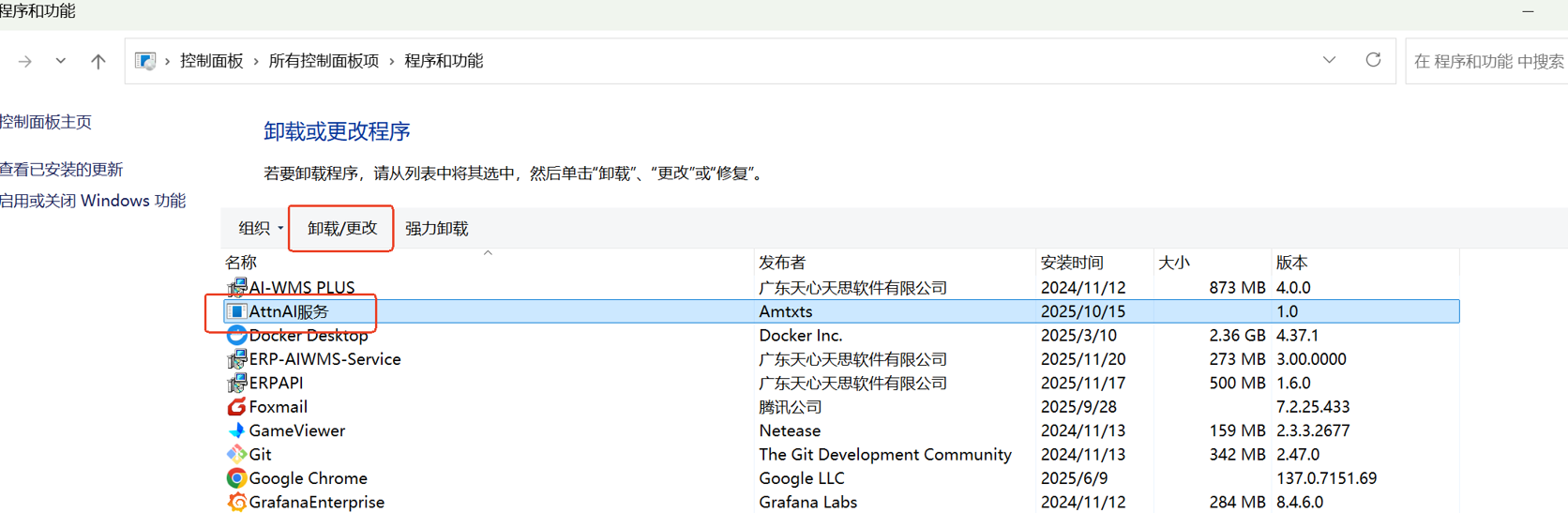This screenshot has width=1568, height=513.
Task: Click the Google Chrome icon
Action: click(x=236, y=478)
